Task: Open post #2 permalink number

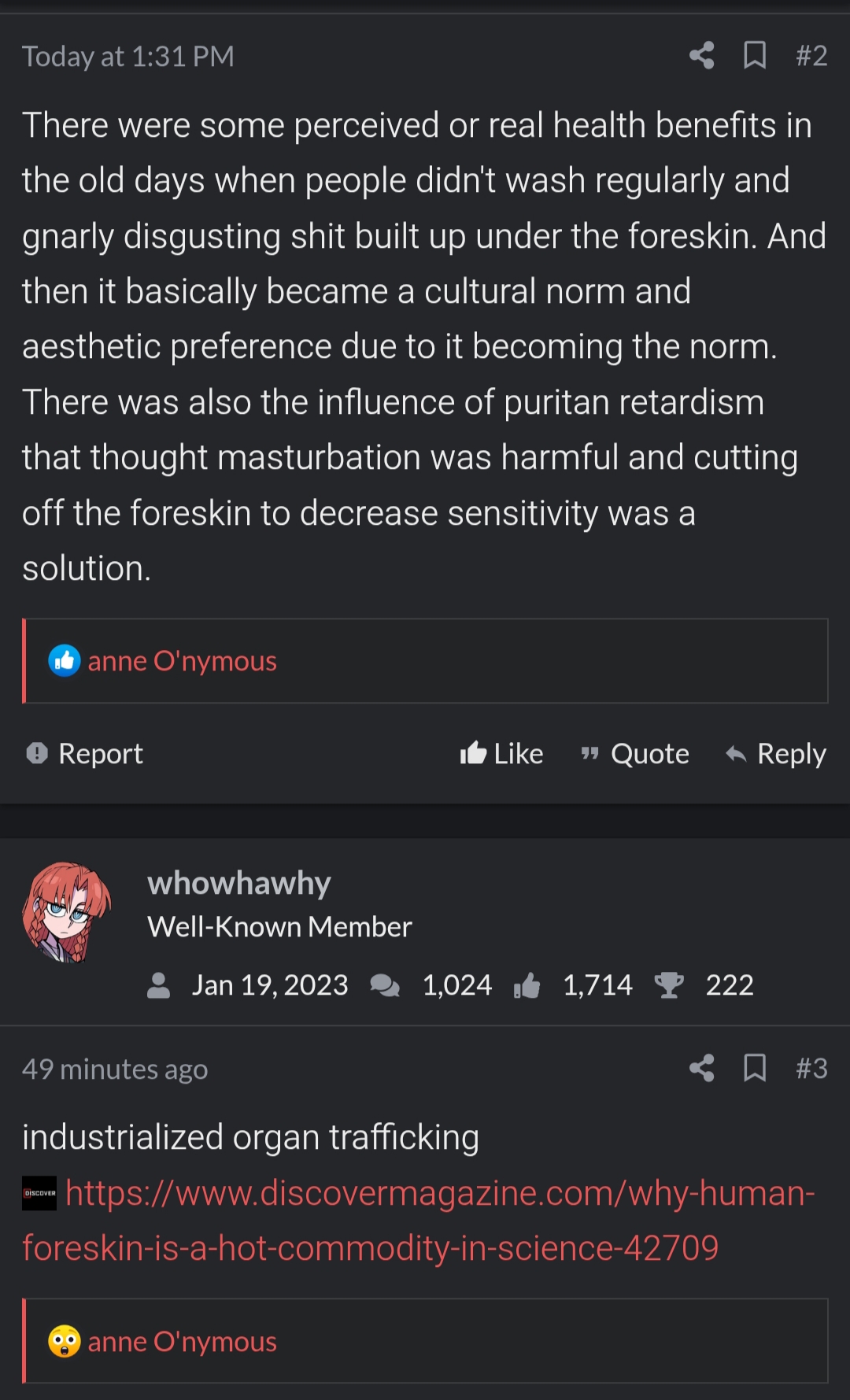Action: coord(811,56)
